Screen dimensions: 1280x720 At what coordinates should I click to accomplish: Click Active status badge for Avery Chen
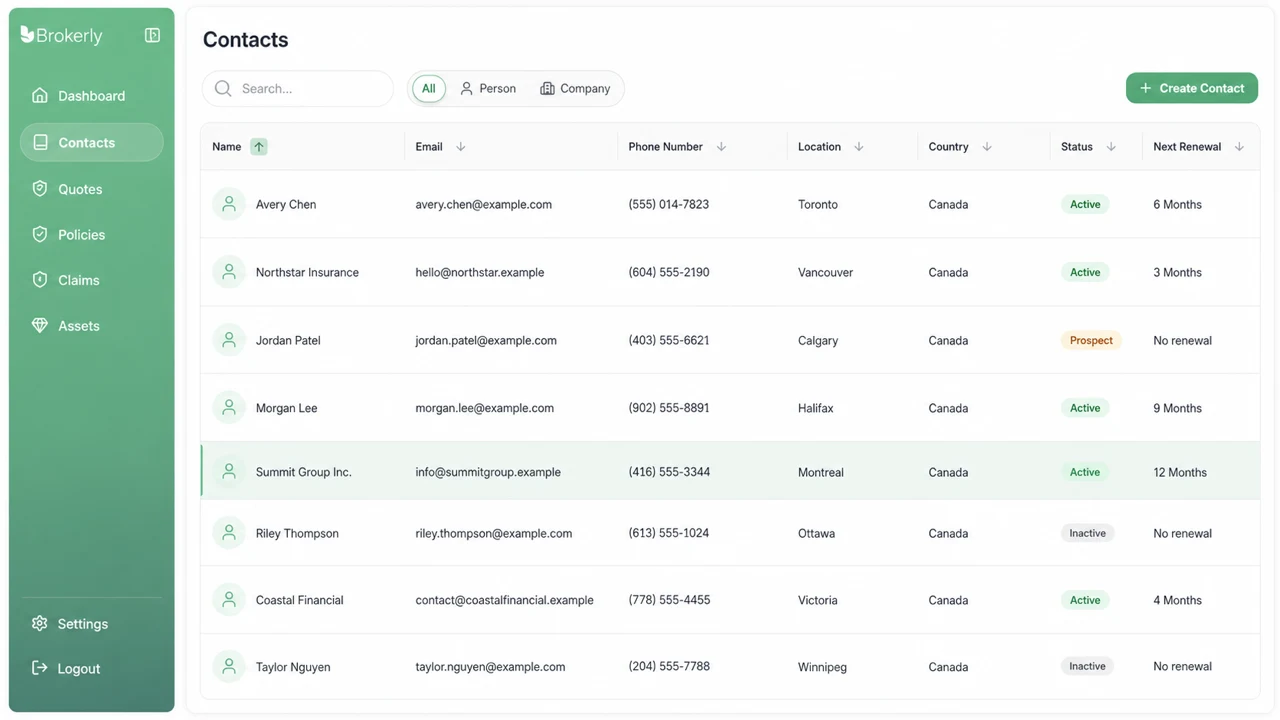1085,204
